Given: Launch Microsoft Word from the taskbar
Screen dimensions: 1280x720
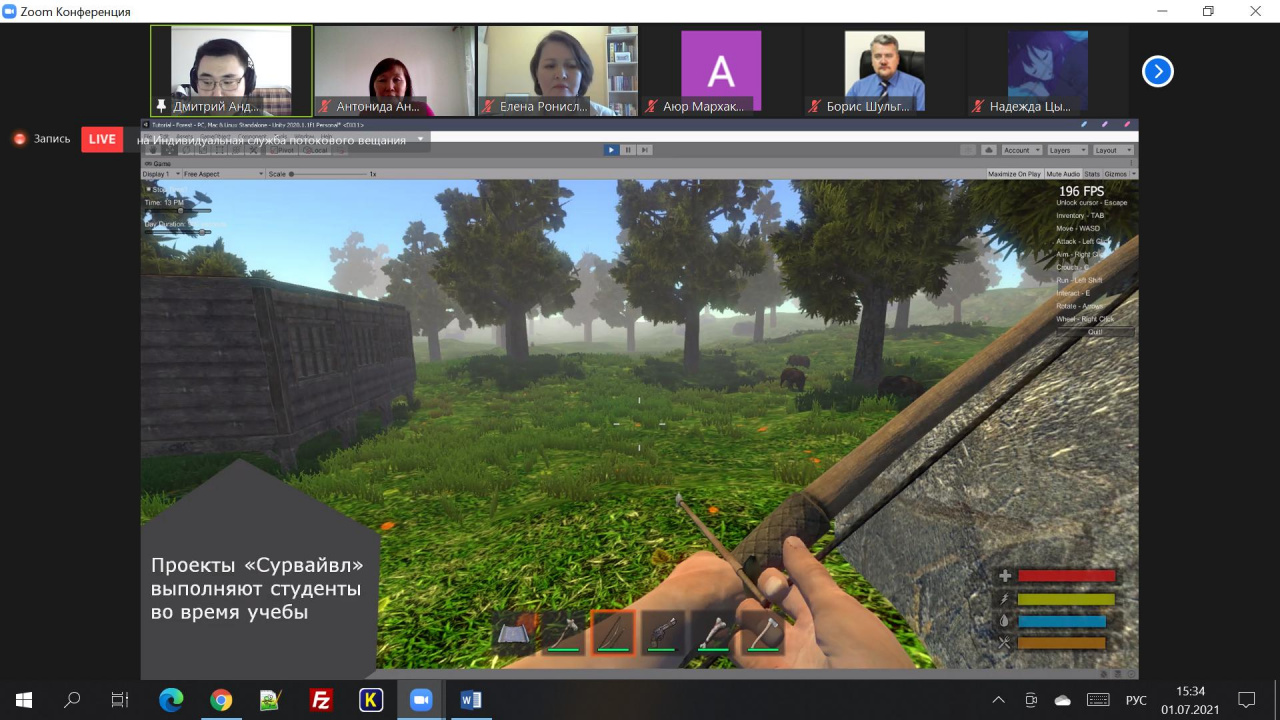Looking at the screenshot, I should tap(471, 700).
